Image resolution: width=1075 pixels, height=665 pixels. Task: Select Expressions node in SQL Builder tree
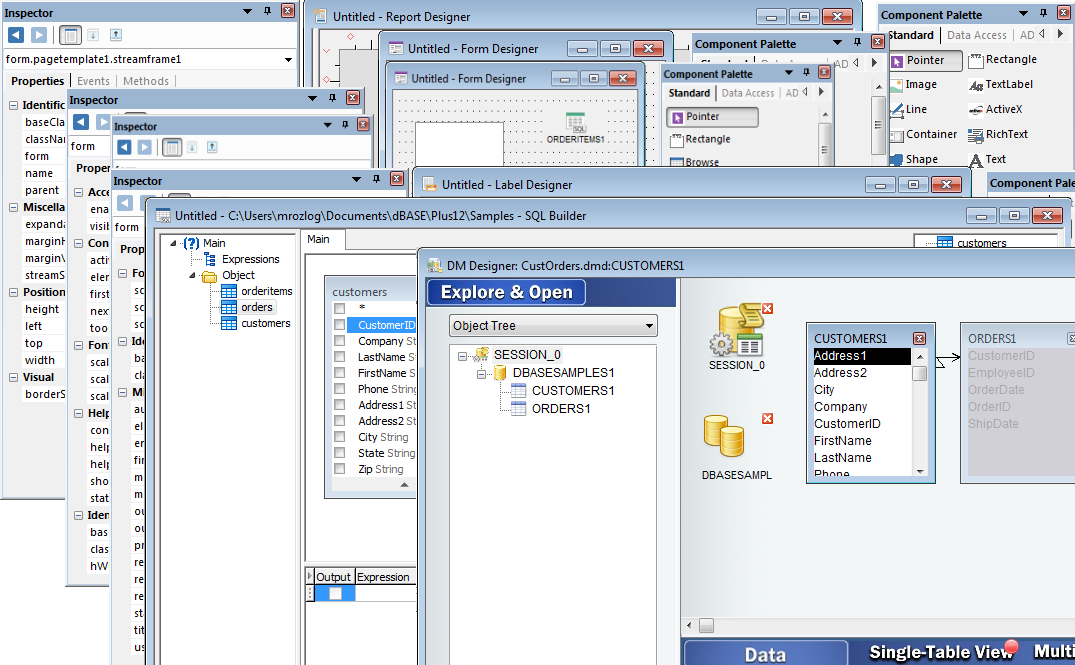(x=250, y=259)
